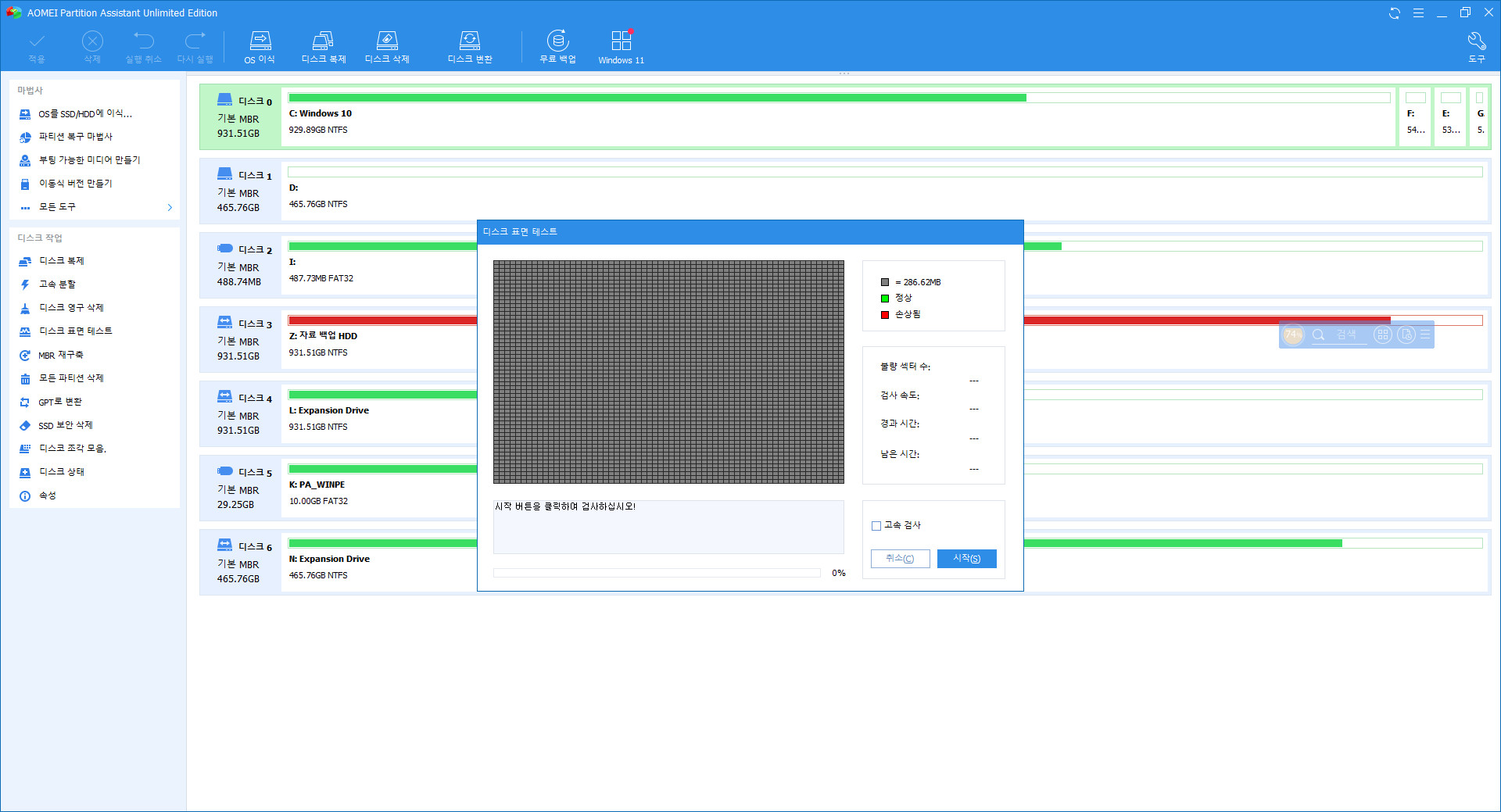Click the refresh icon in title bar
Screen dimensions: 1501x812
[1394, 13]
